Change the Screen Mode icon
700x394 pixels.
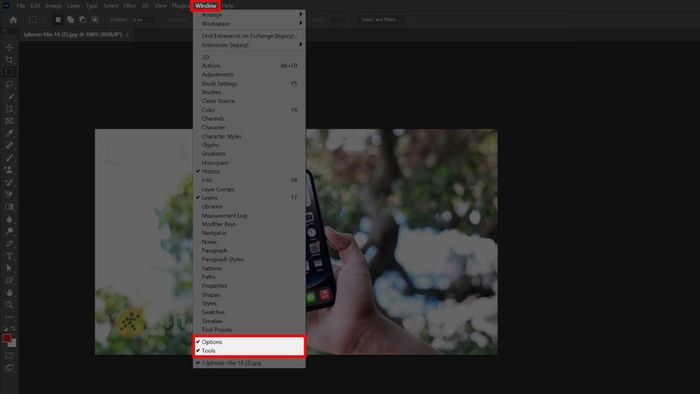9,368
